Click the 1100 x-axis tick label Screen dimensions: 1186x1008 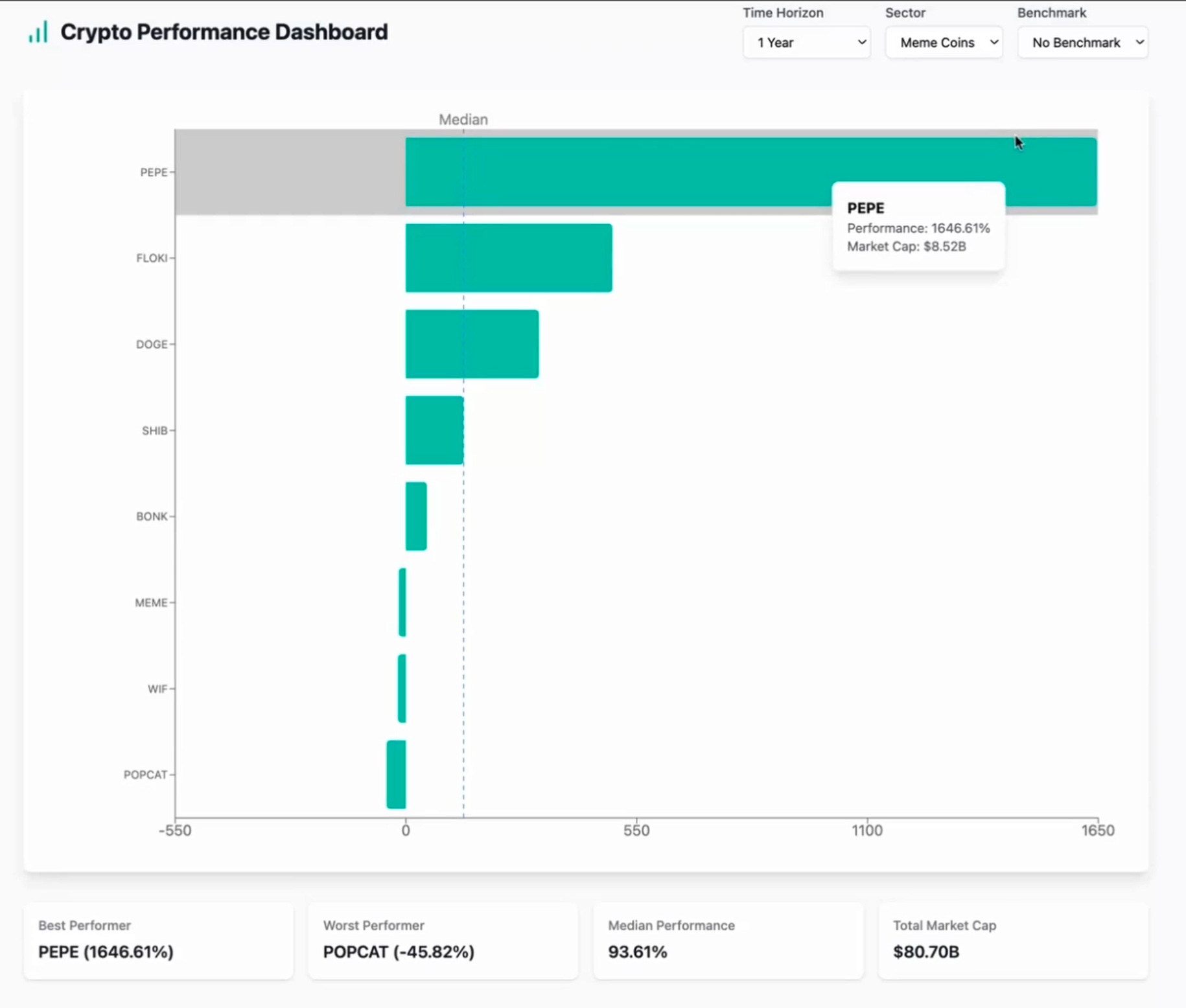[867, 830]
